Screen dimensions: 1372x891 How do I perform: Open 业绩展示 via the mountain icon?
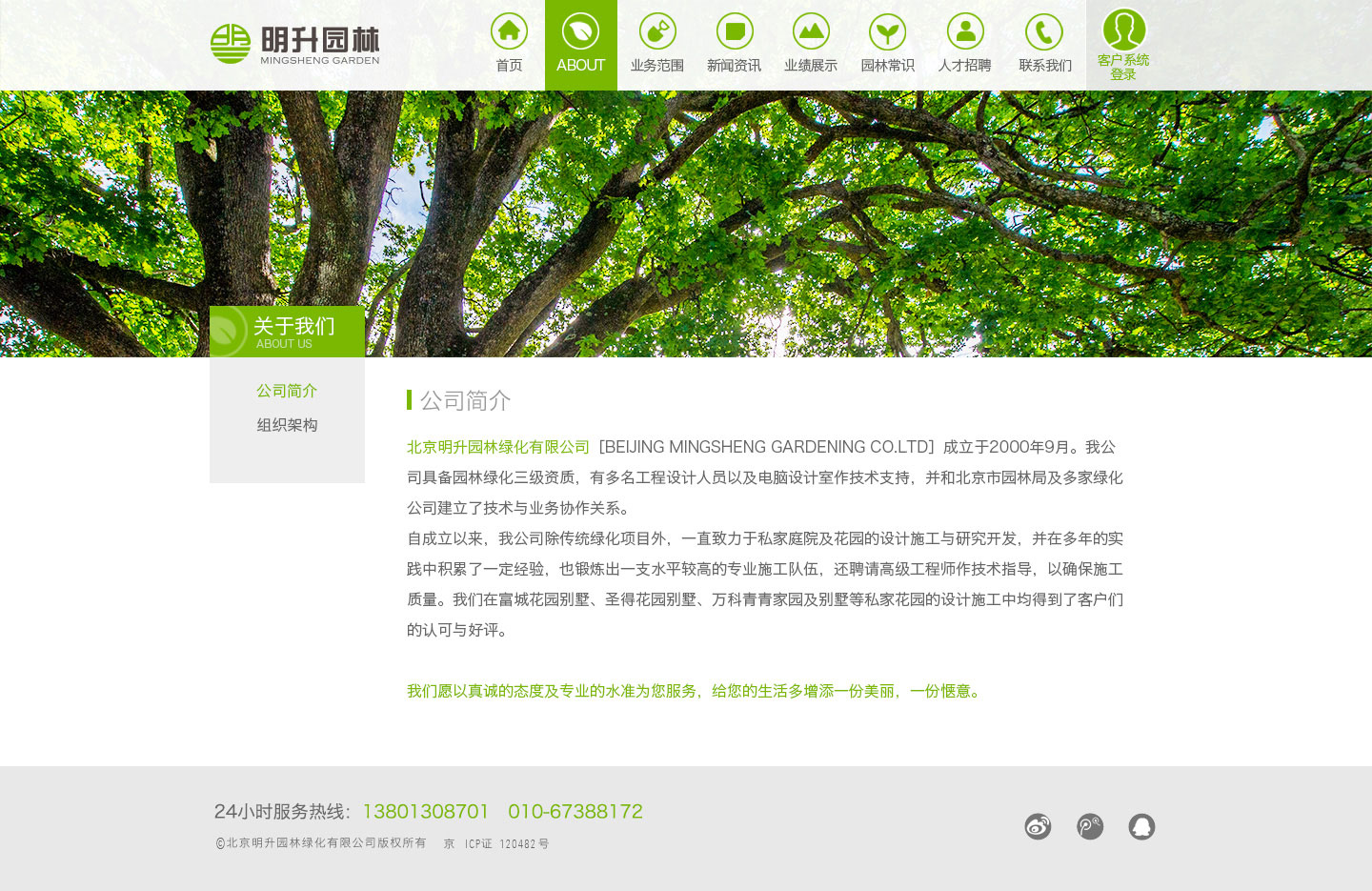tap(811, 31)
